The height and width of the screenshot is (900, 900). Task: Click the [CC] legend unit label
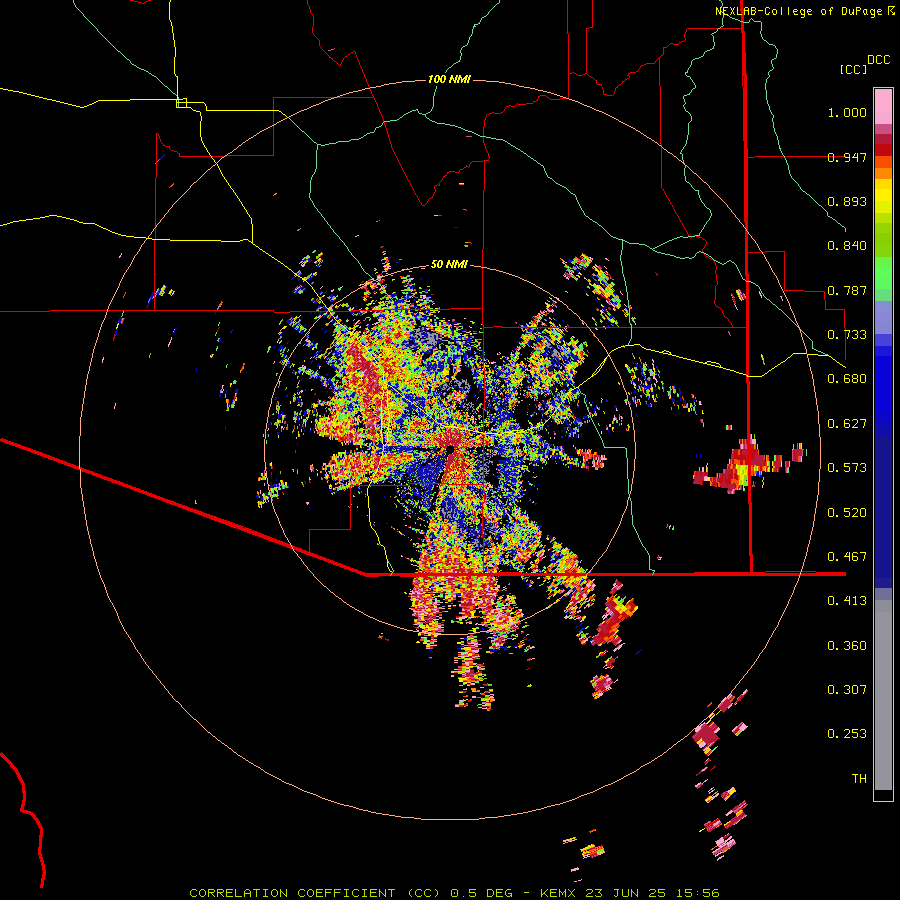[x=854, y=69]
